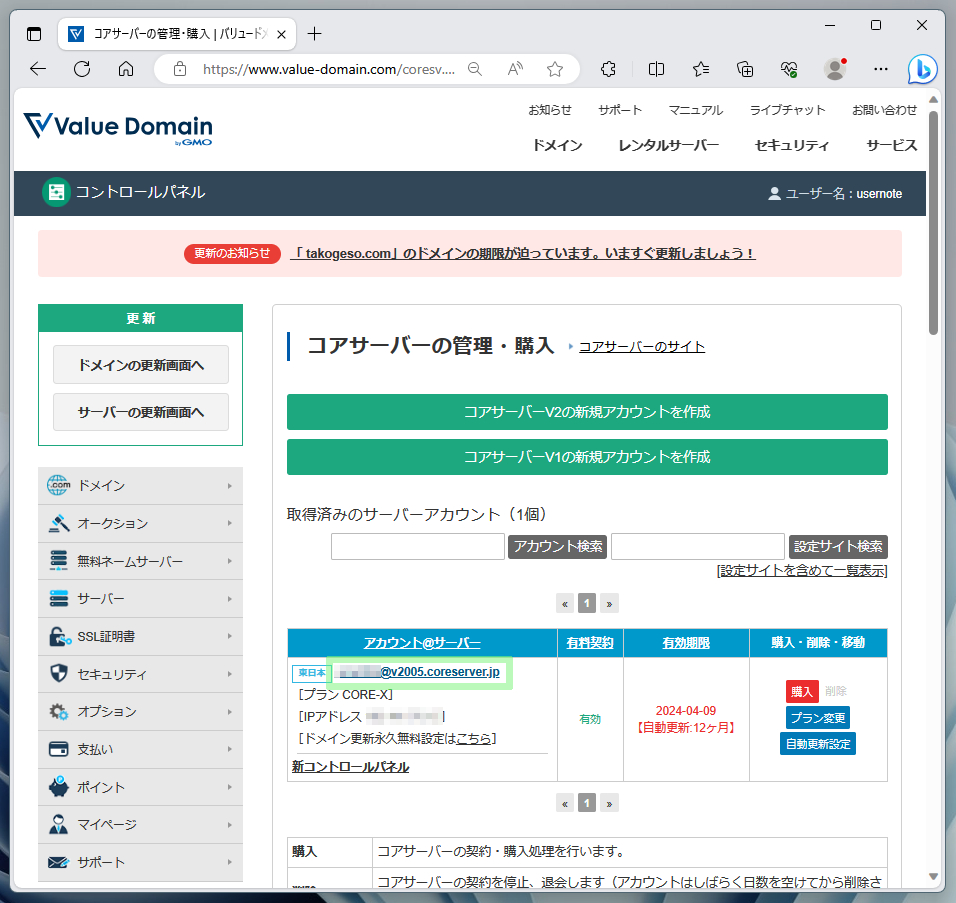Click サーバーの更新画面へ button
956x903 pixels.
point(141,412)
